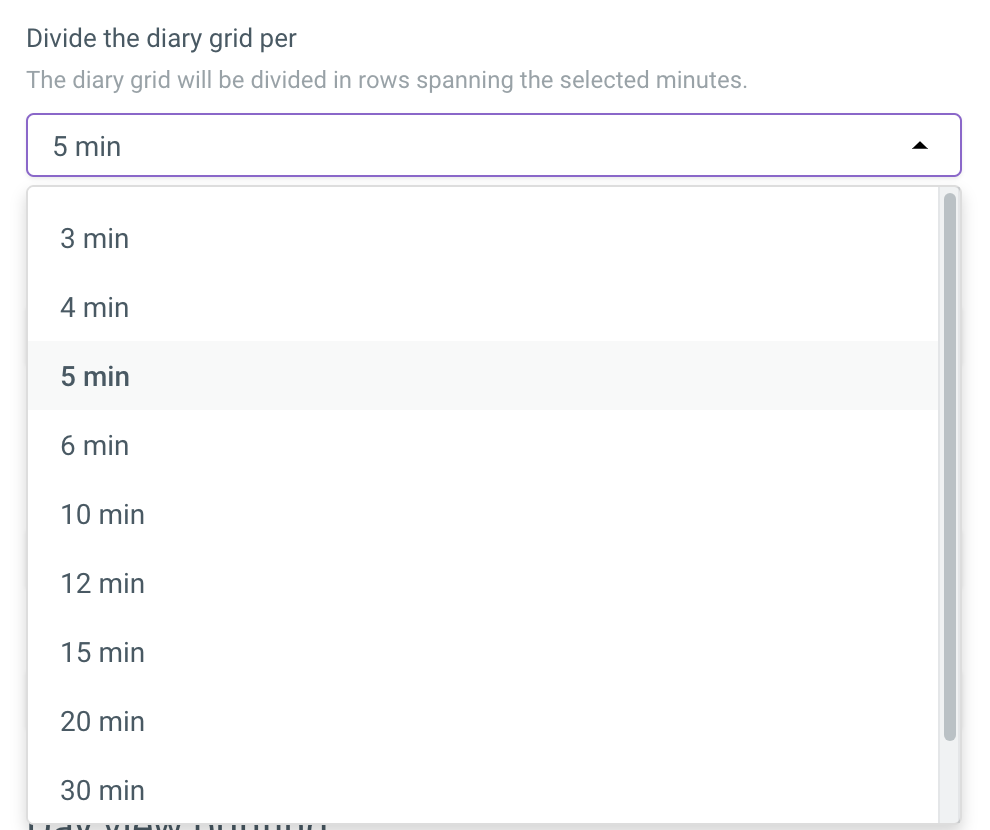Set grid rows to '12 min'
This screenshot has height=830, width=990.
102,584
